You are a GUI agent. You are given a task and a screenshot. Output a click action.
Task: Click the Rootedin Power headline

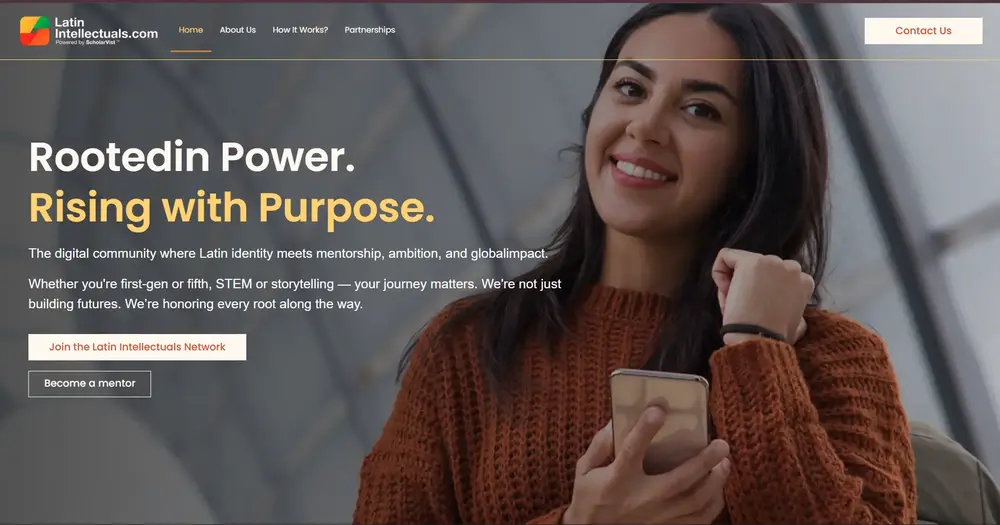pos(191,157)
